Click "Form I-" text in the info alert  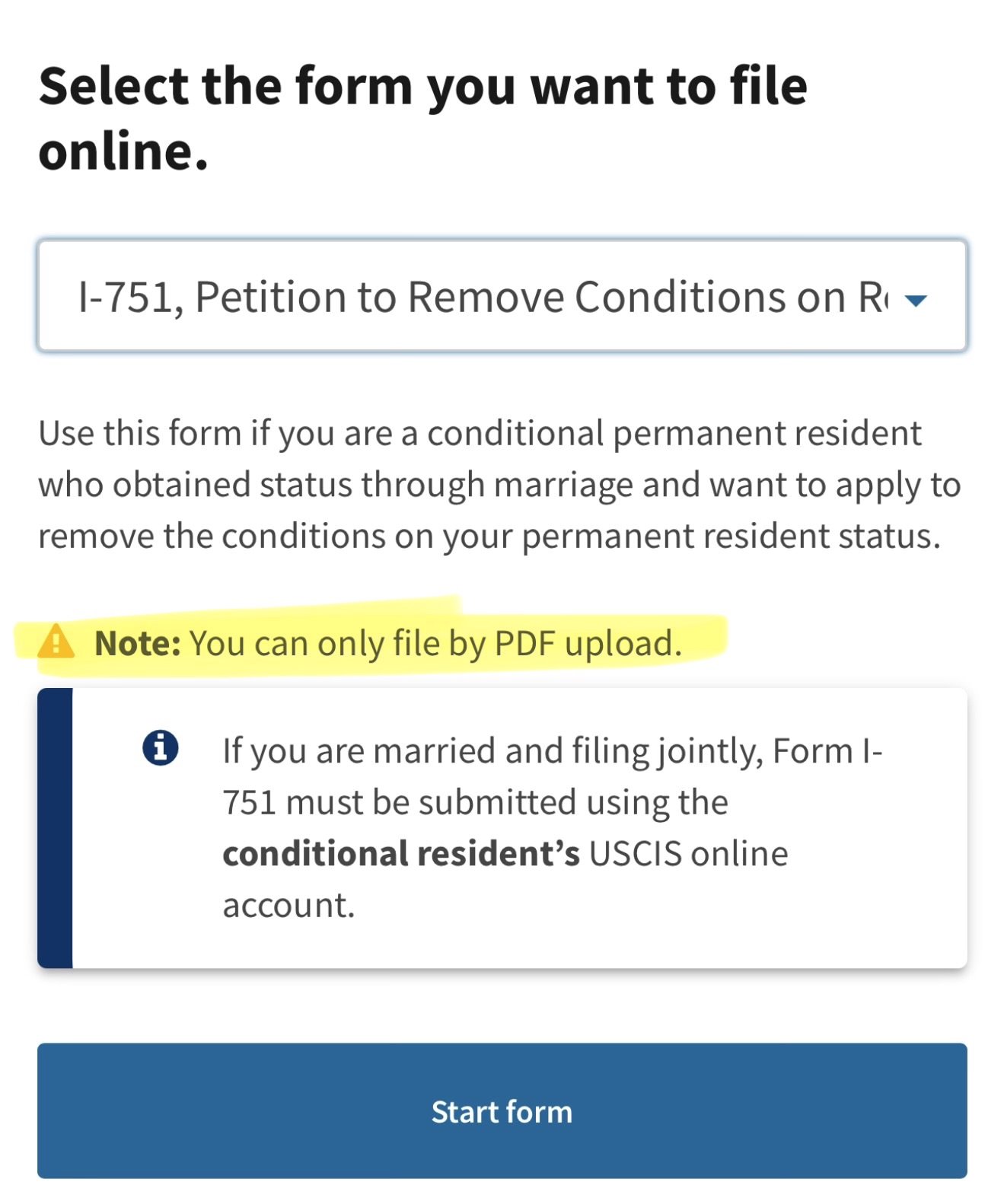827,751
